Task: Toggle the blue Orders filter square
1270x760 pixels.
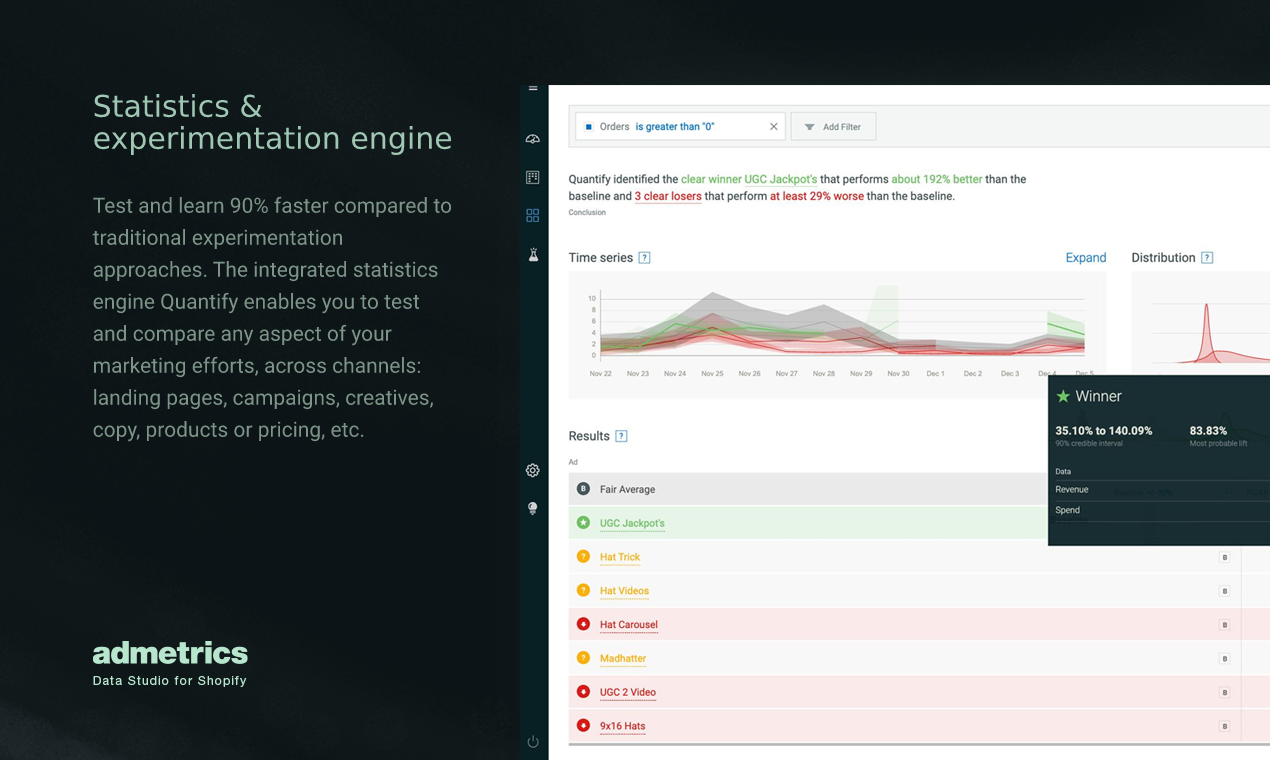Action: tap(589, 127)
